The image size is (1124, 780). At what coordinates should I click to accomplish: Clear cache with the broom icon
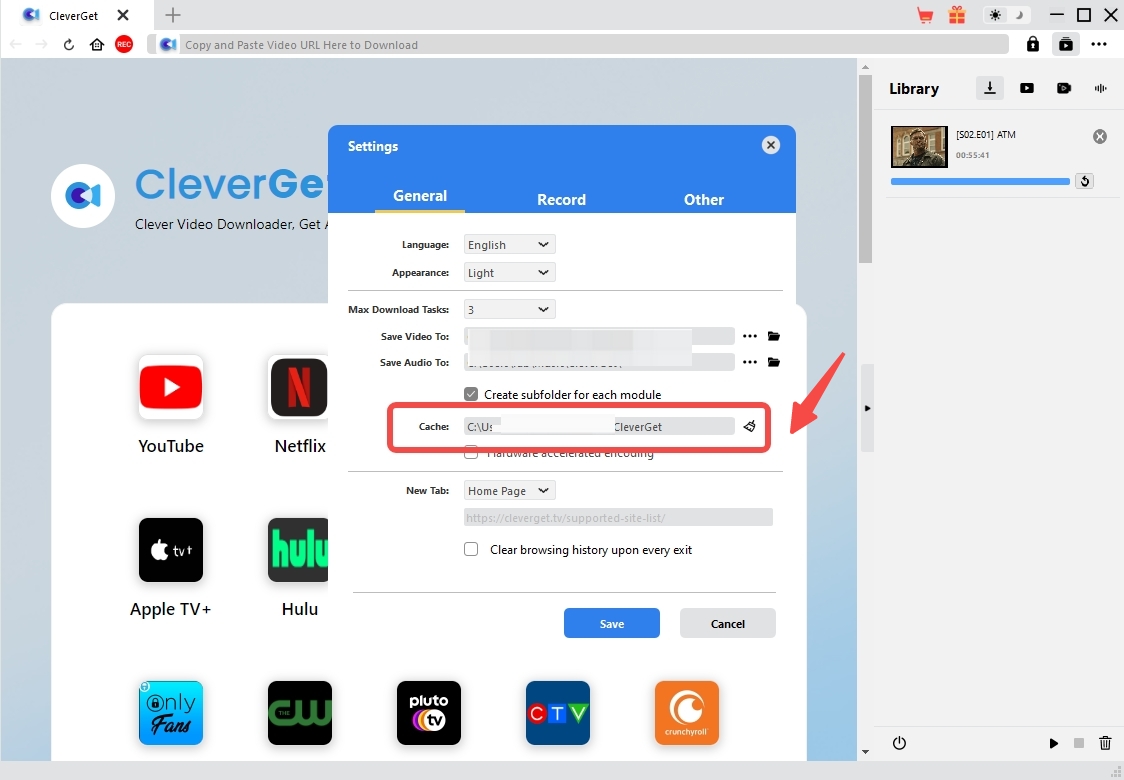[750, 427]
